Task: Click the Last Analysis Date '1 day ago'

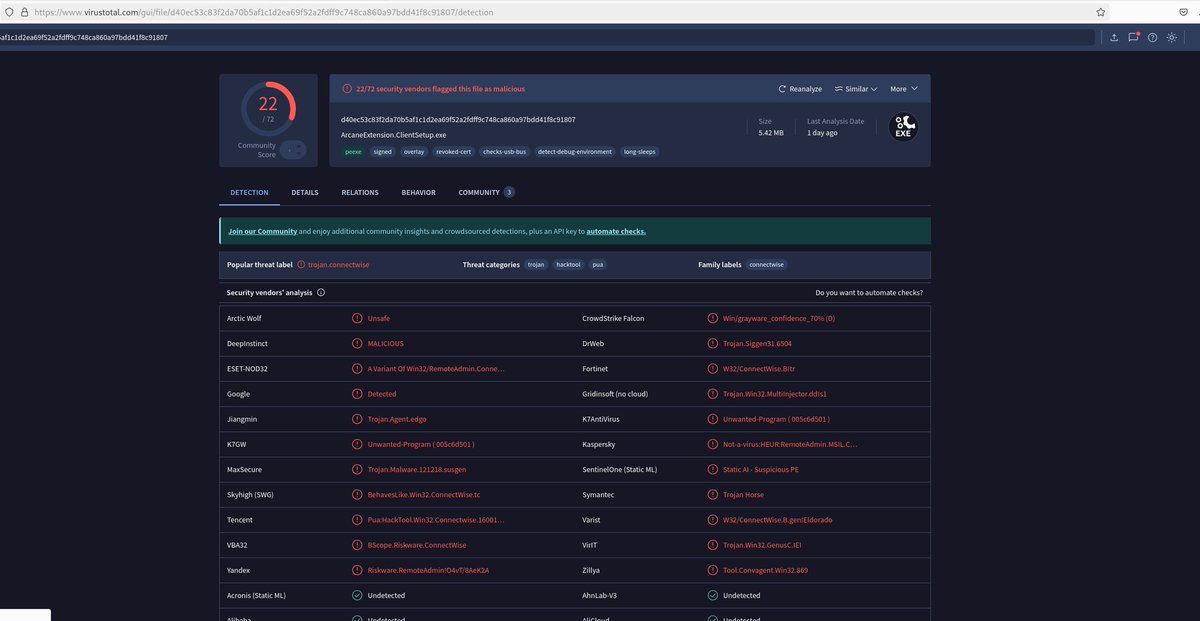Action: pos(822,133)
